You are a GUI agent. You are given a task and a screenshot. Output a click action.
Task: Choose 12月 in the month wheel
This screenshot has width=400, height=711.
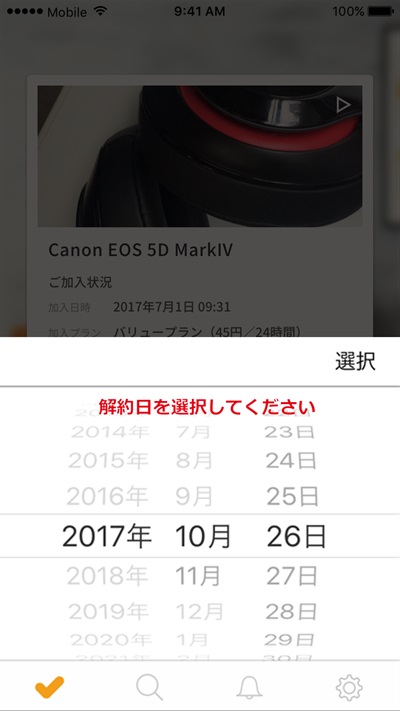point(200,612)
